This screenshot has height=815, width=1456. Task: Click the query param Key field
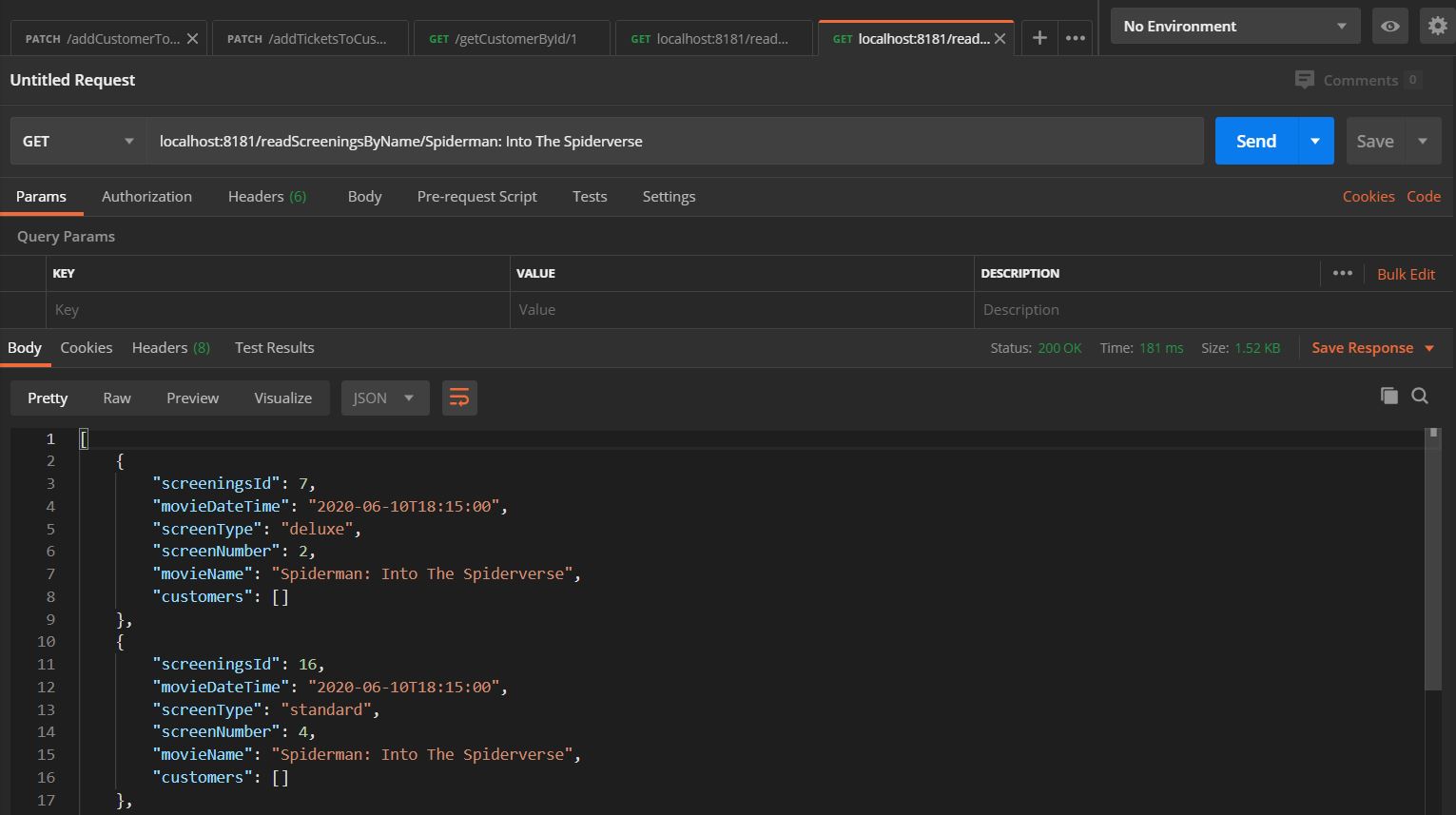(278, 309)
